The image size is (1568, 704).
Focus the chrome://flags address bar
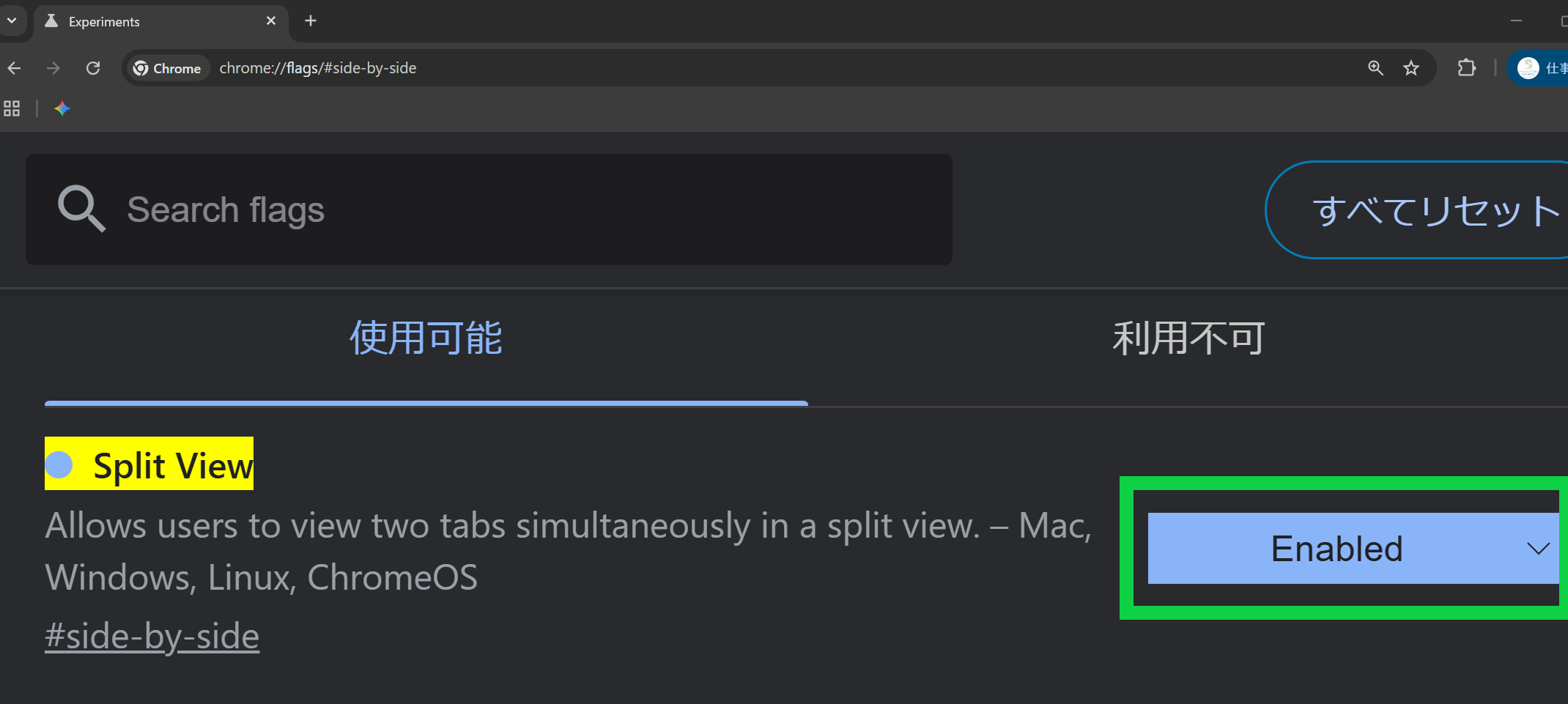pos(659,68)
